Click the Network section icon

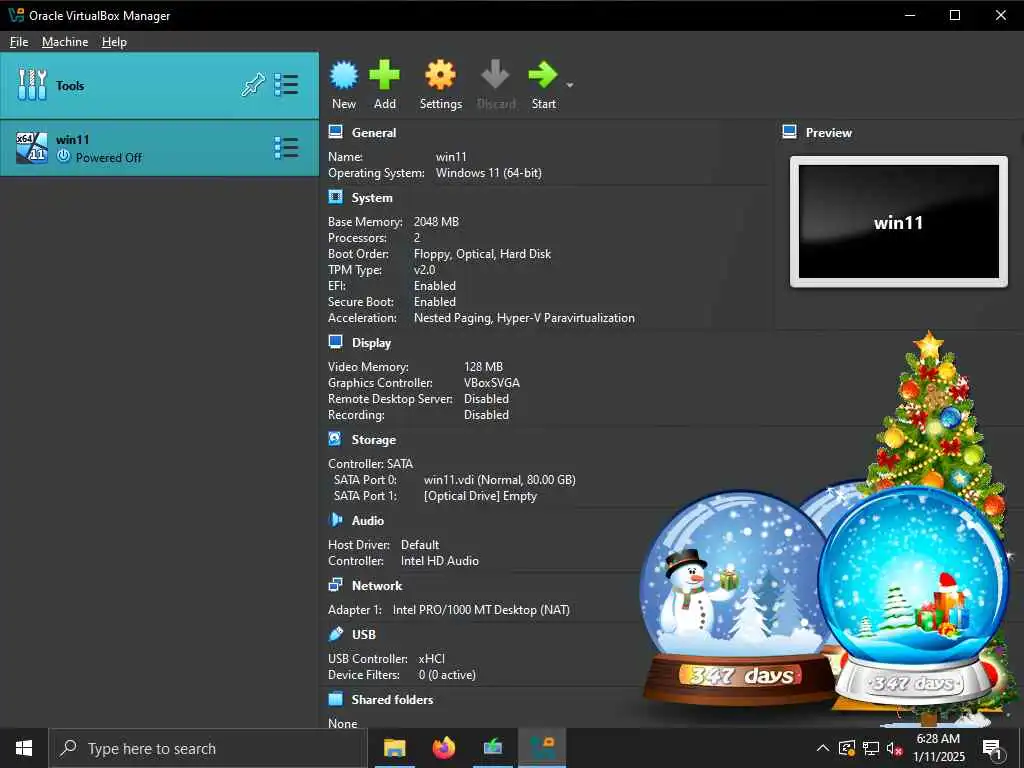click(x=336, y=584)
